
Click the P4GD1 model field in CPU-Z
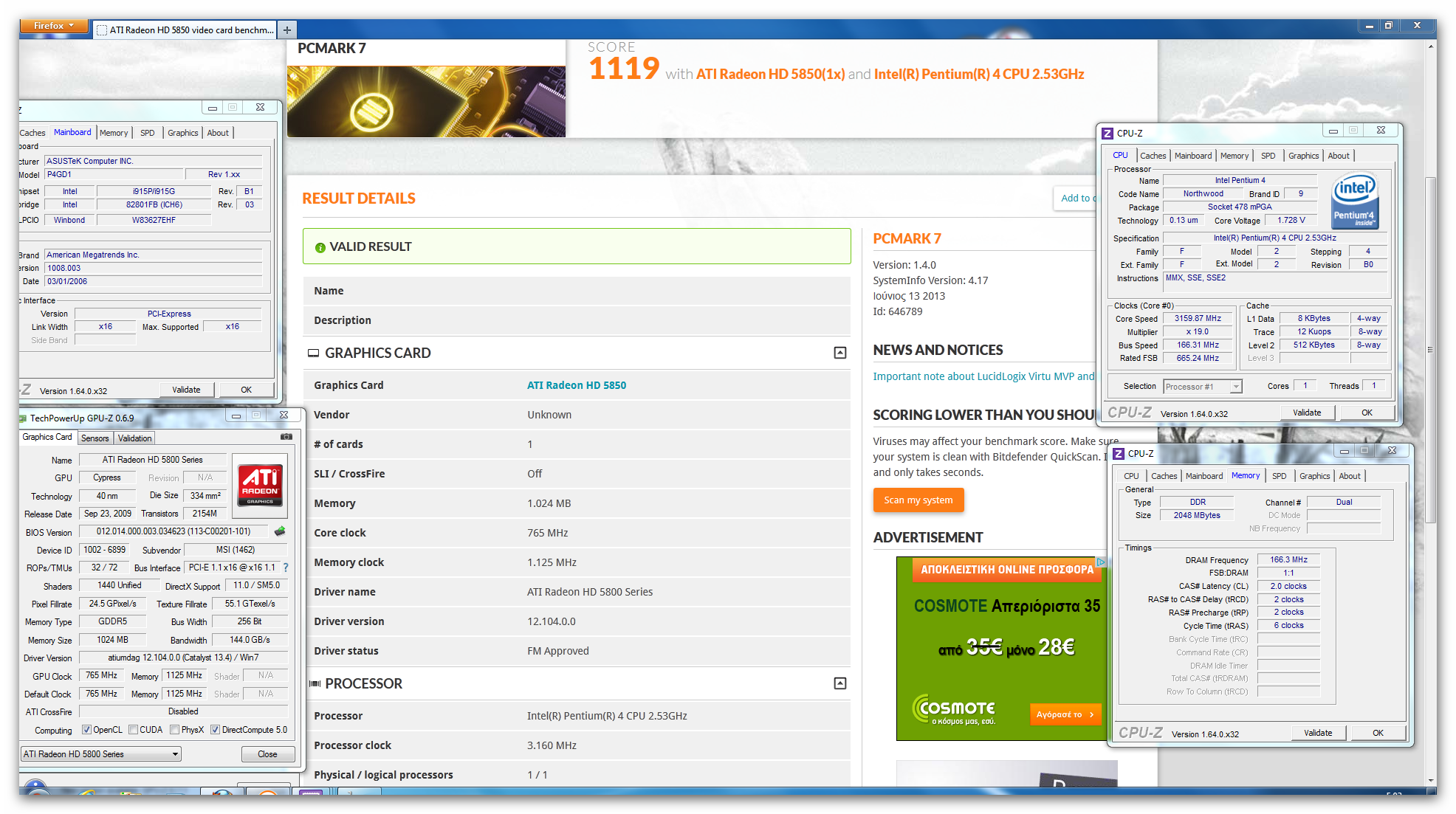(114, 175)
